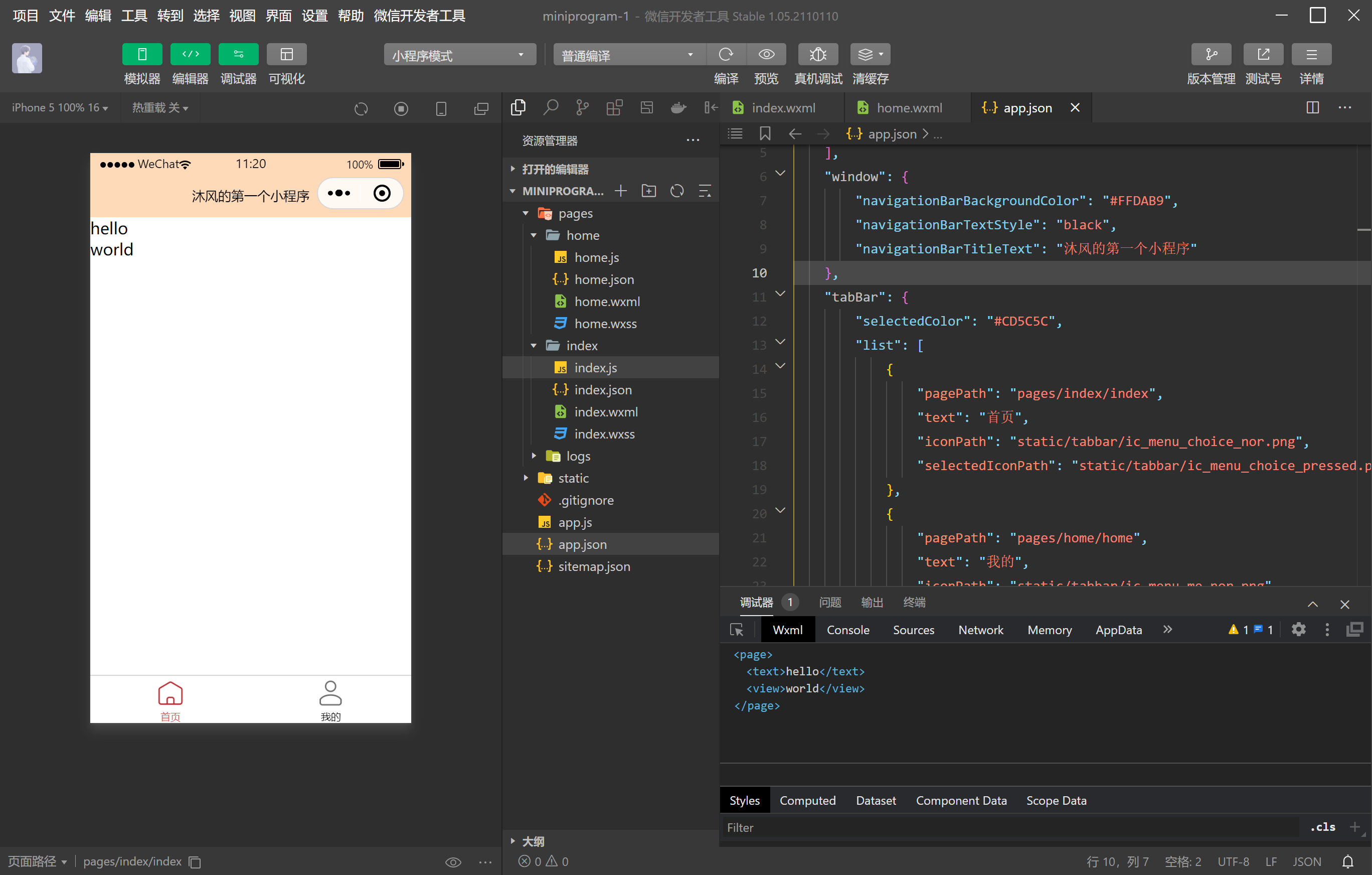Toggle the debugger (调试器) panel button
The width and height of the screenshot is (1372, 875).
coord(238,55)
